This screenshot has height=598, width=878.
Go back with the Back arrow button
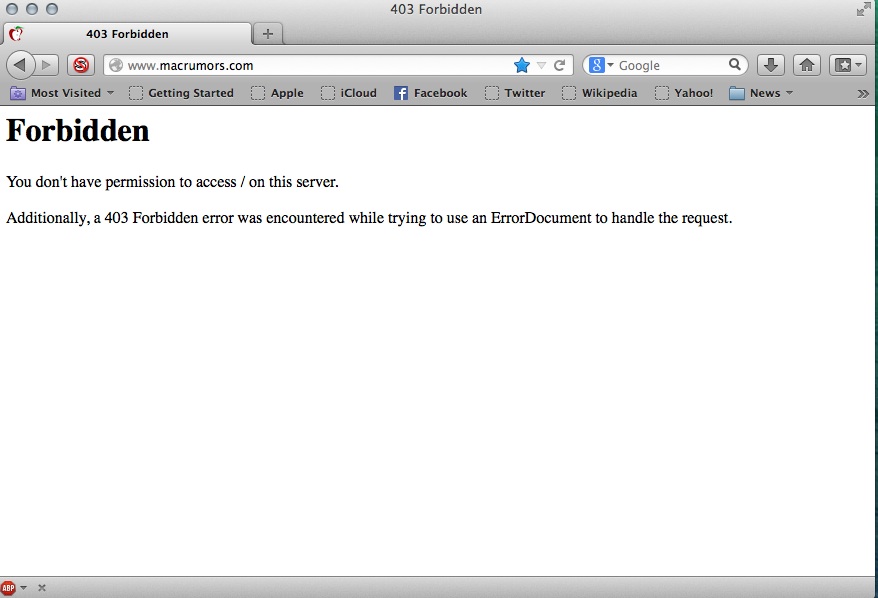tap(20, 65)
